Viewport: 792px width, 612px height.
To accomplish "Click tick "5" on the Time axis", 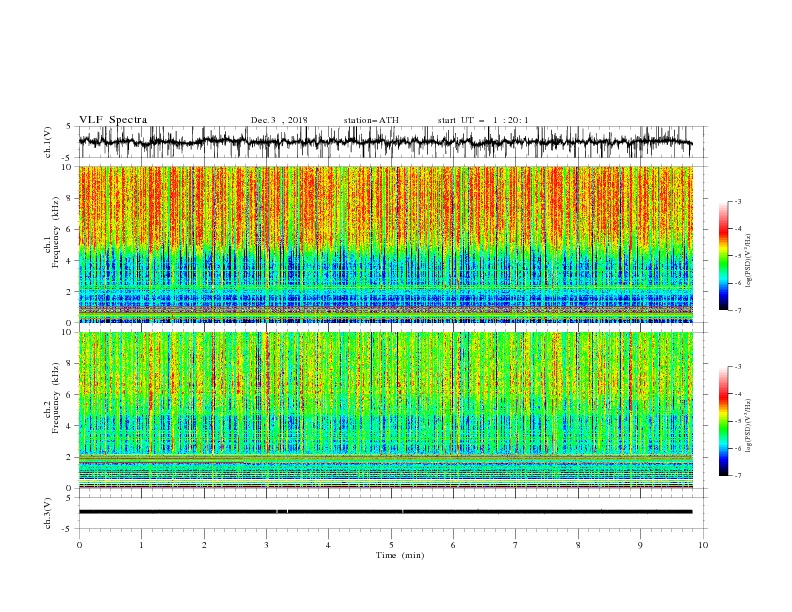I will (x=391, y=545).
